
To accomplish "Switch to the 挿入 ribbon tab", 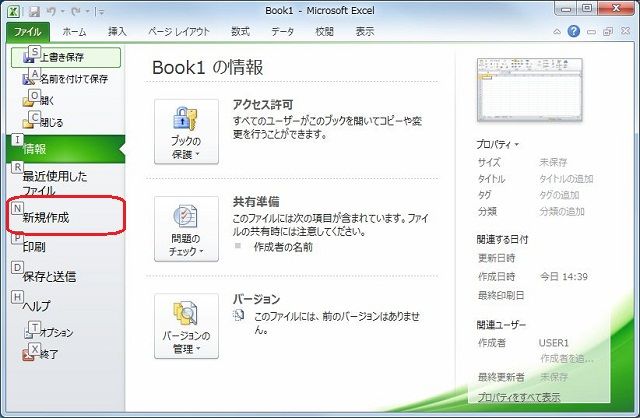I will (x=117, y=32).
